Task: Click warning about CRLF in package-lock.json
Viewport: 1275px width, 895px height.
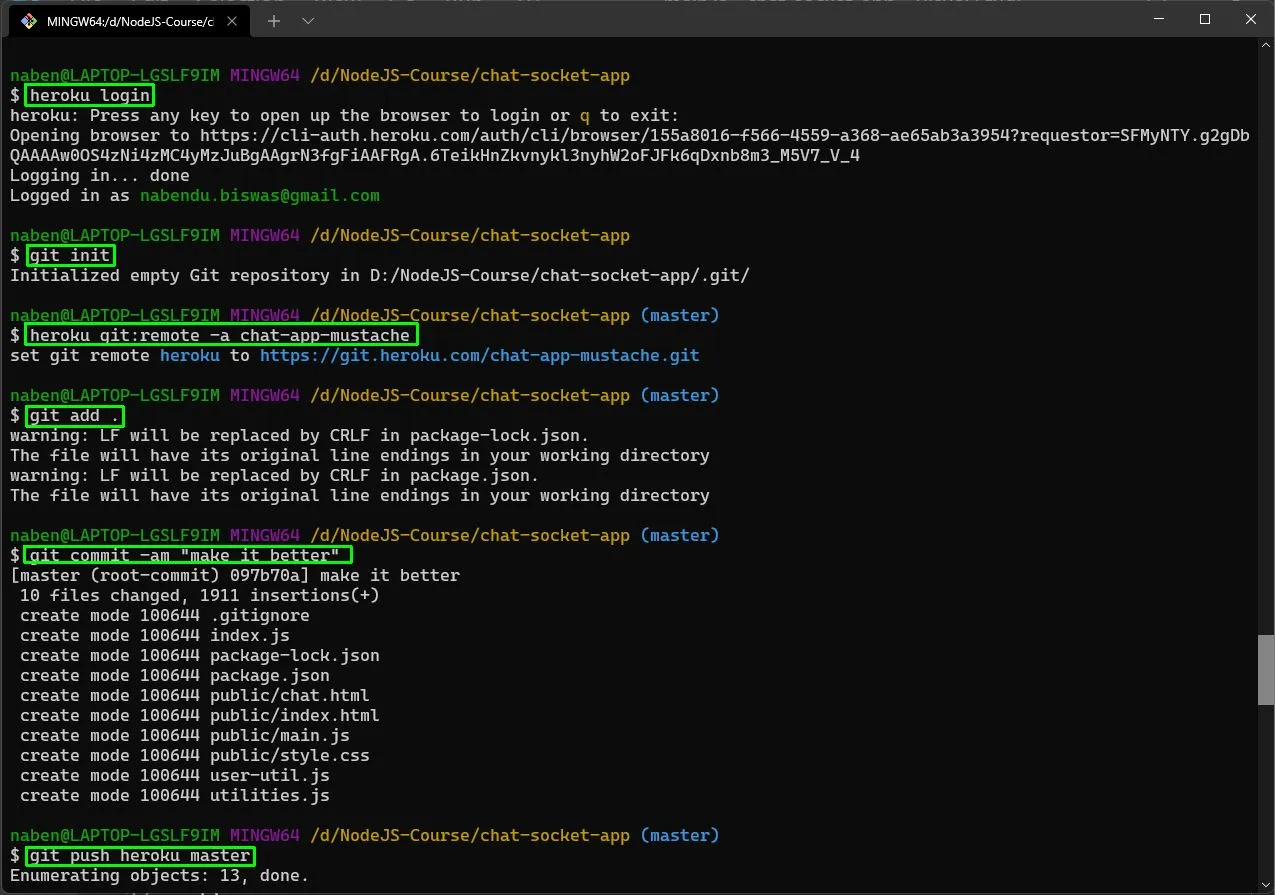Action: (300, 436)
